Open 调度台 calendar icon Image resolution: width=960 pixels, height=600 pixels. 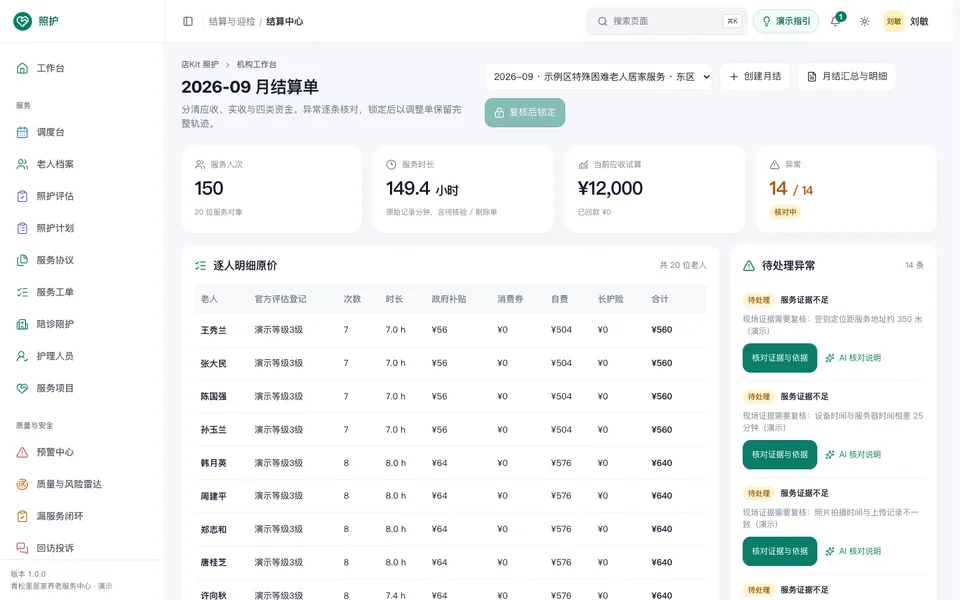22,132
